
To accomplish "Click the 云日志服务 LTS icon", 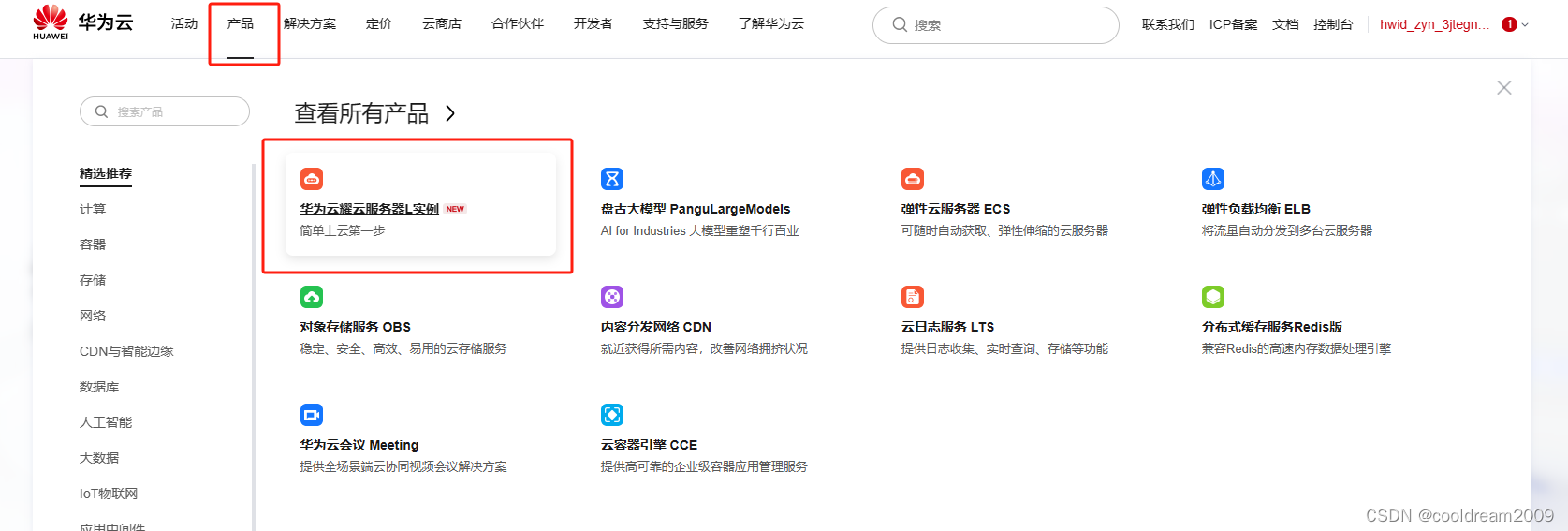I will pyautogui.click(x=913, y=296).
